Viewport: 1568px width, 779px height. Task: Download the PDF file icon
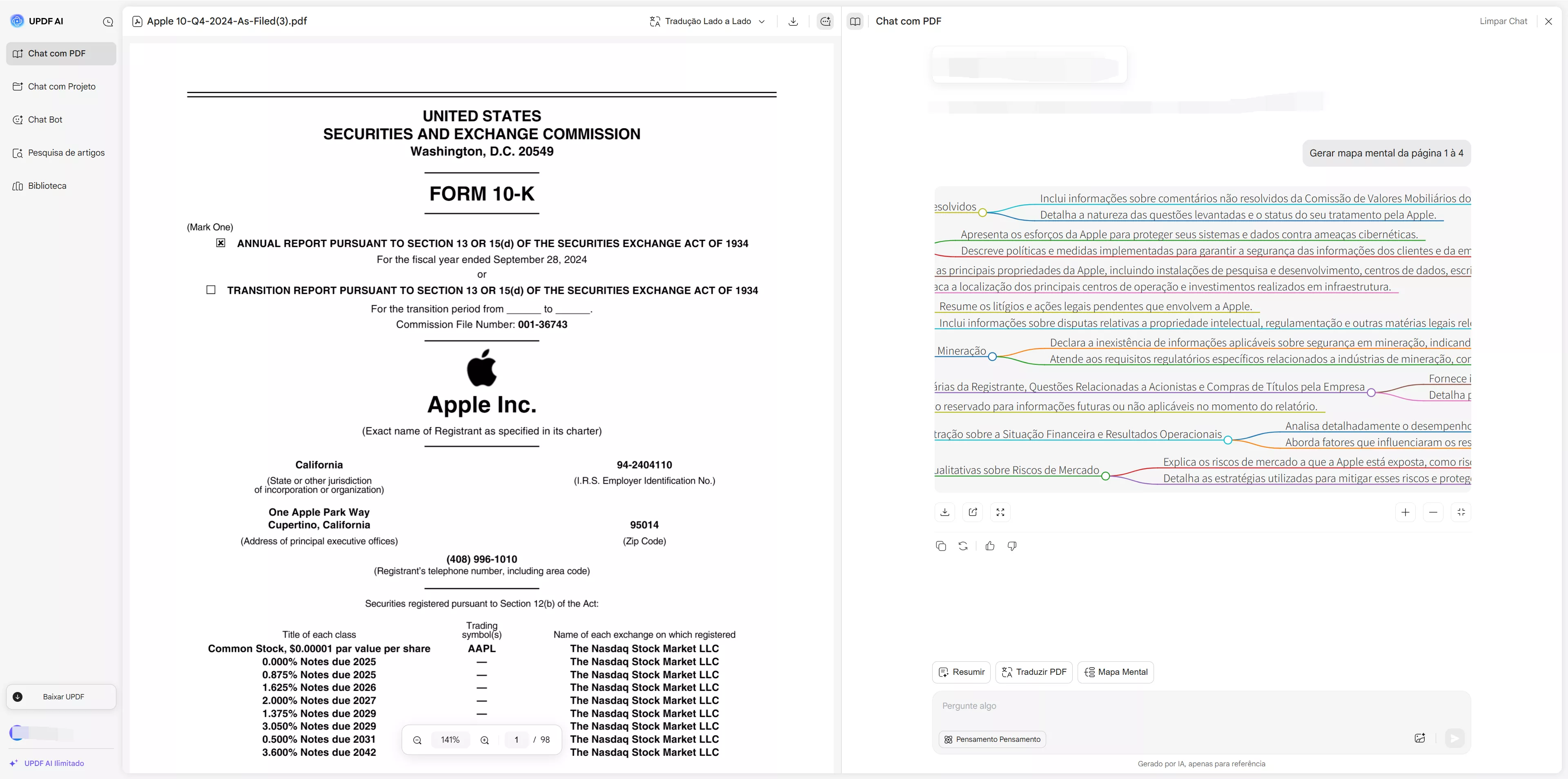pos(793,21)
